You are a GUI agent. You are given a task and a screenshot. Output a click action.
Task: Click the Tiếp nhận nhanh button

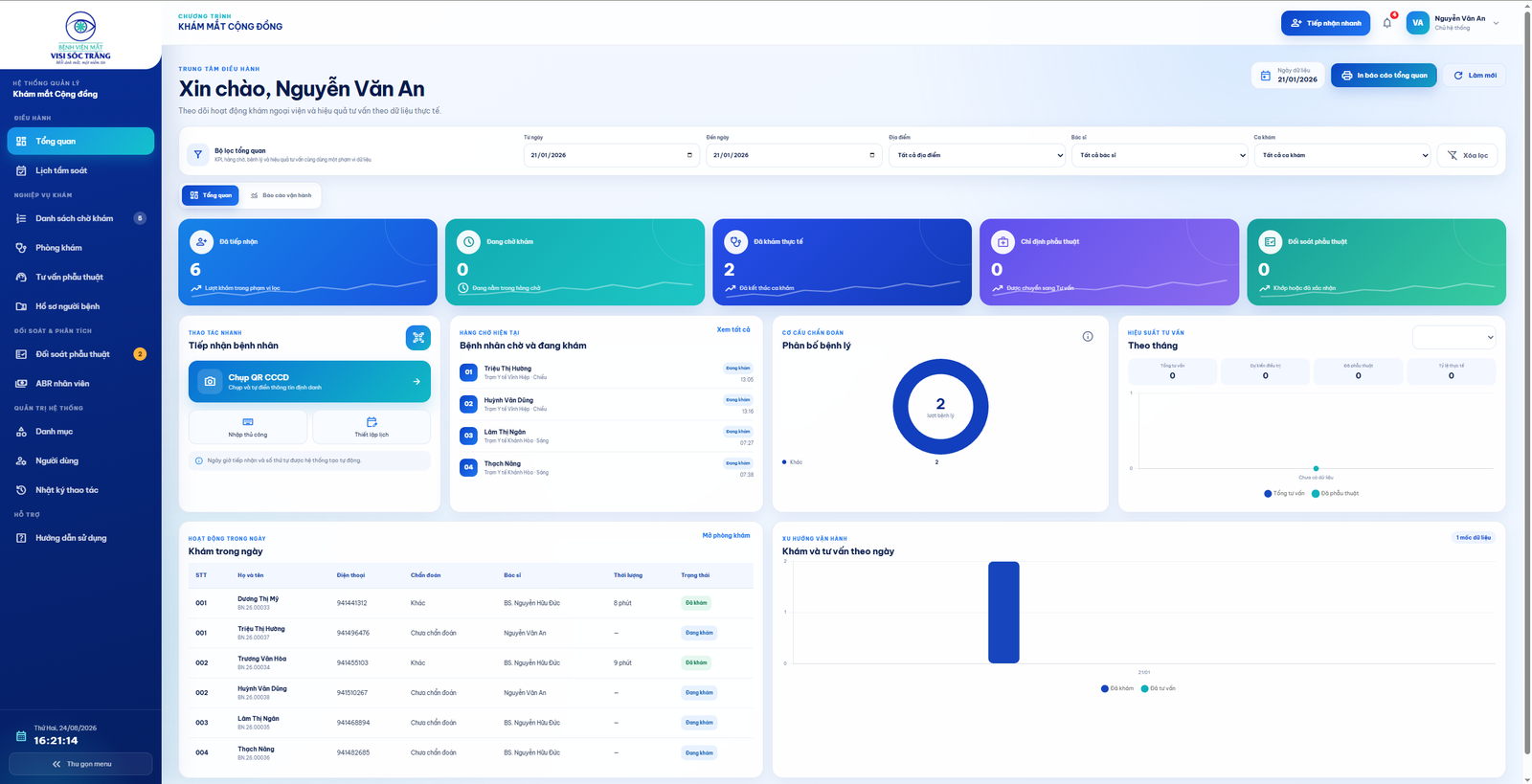point(1325,23)
